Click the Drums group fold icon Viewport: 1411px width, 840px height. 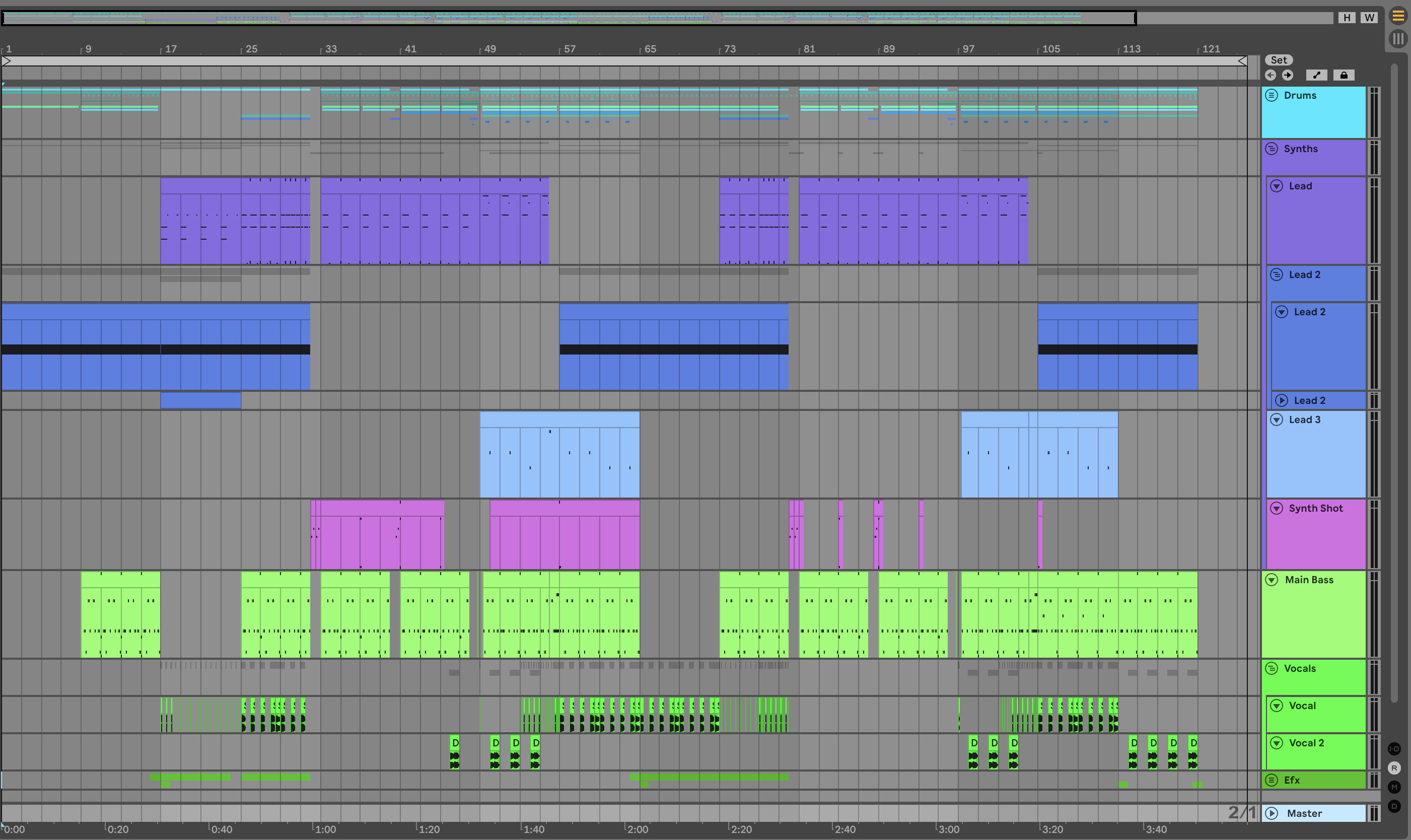click(x=1272, y=95)
